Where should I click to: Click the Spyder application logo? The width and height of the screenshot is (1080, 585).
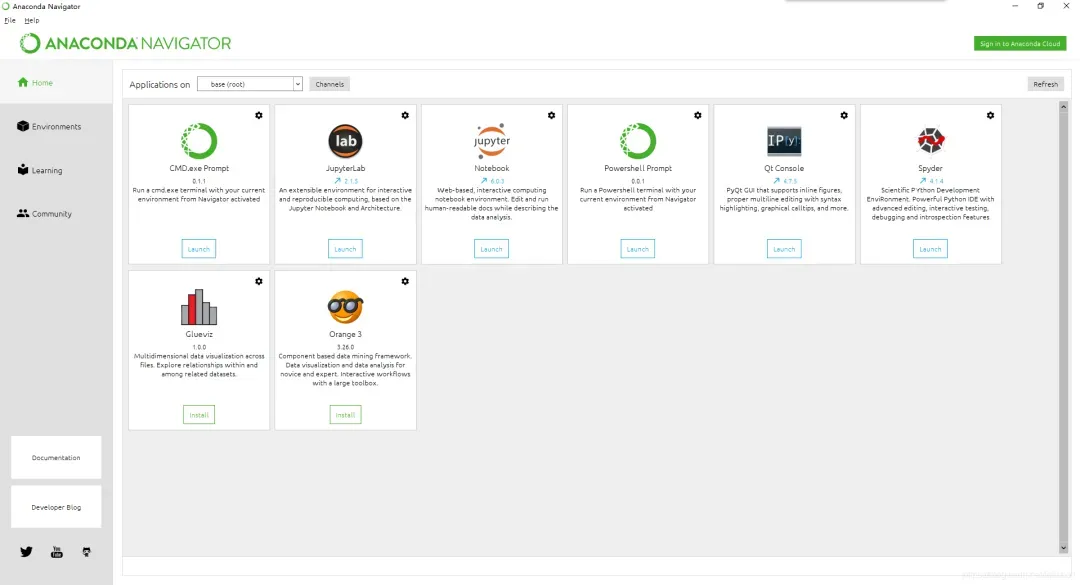point(931,141)
